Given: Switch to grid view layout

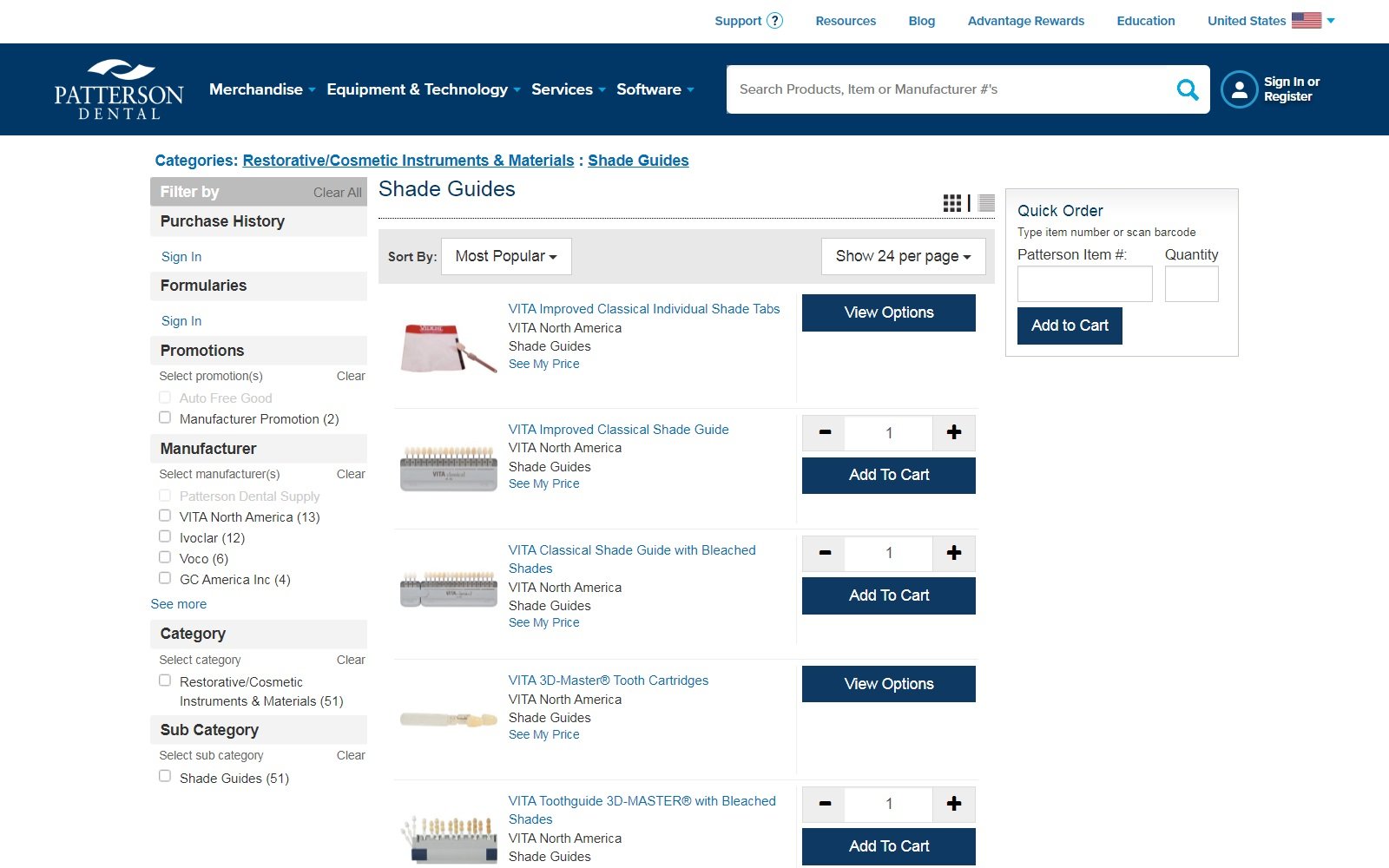Looking at the screenshot, I should click(x=951, y=203).
